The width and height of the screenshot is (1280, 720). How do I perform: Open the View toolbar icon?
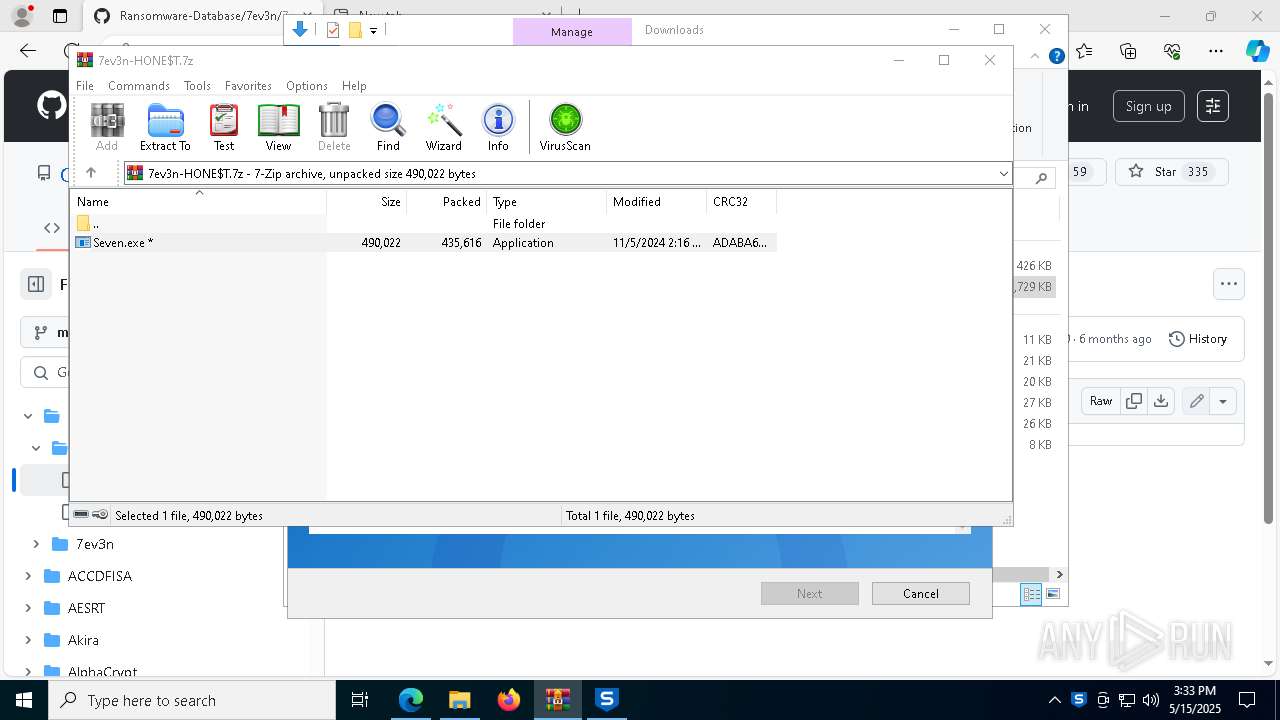coord(278,127)
